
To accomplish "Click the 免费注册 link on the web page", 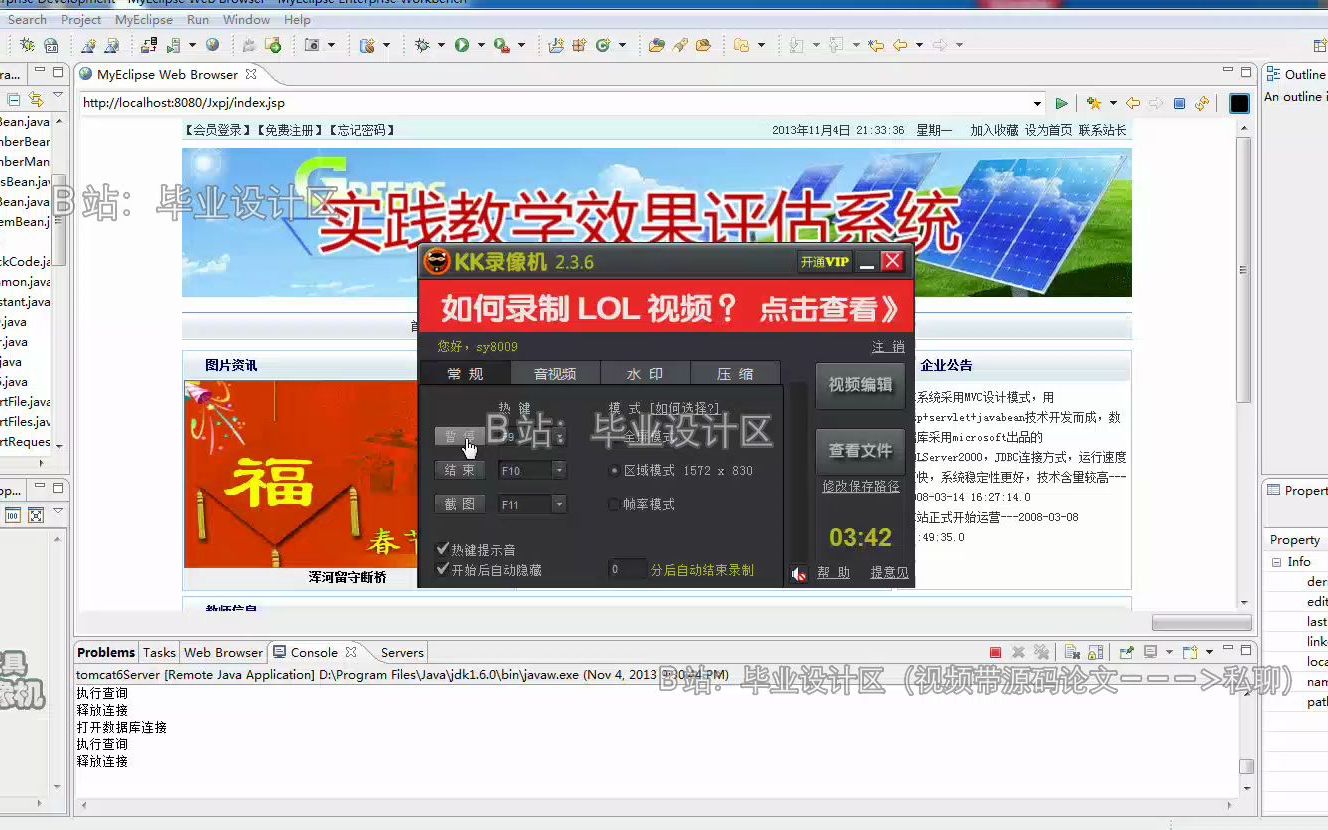I will [x=290, y=130].
